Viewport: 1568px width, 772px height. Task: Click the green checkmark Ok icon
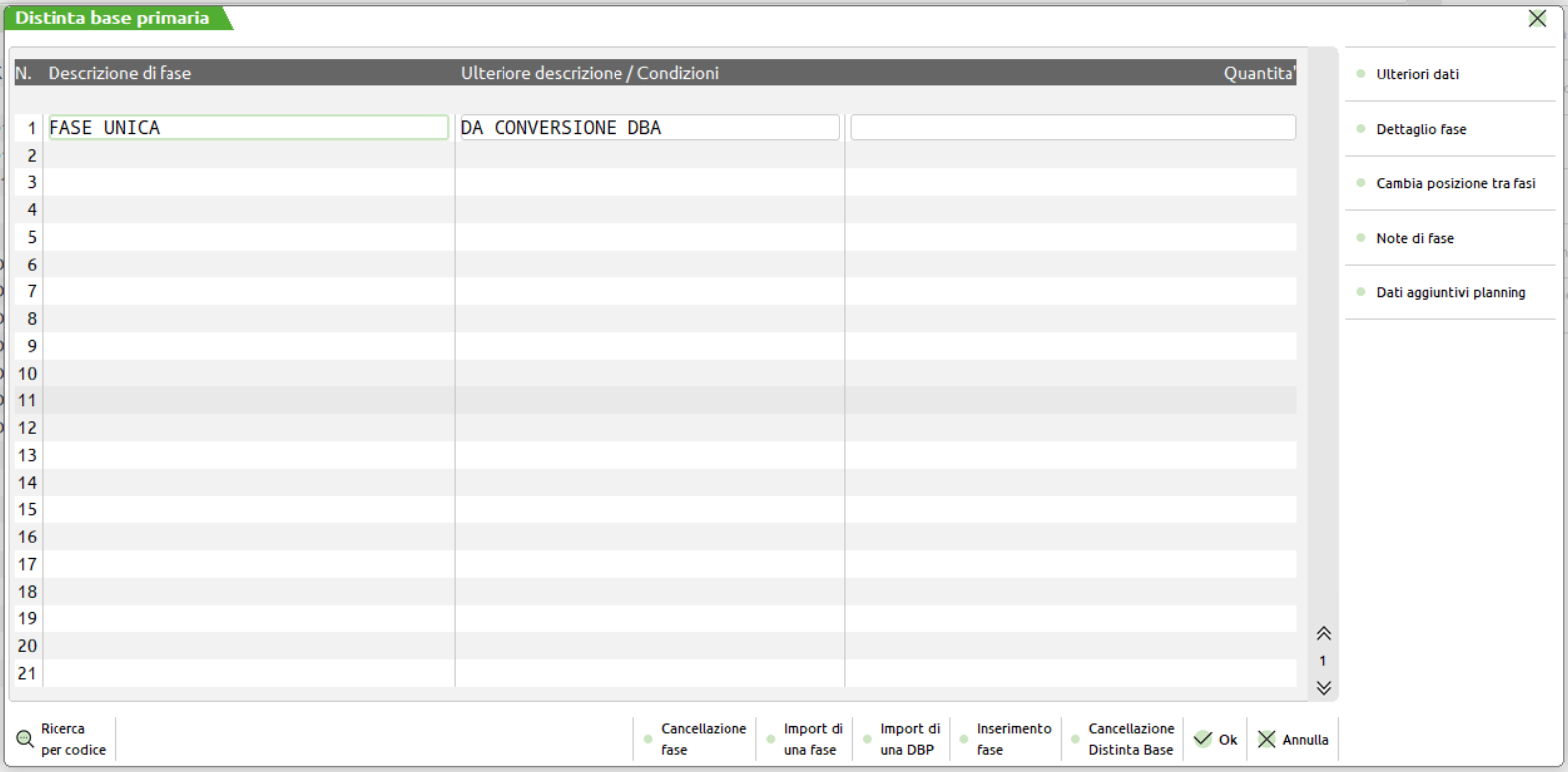(1203, 739)
